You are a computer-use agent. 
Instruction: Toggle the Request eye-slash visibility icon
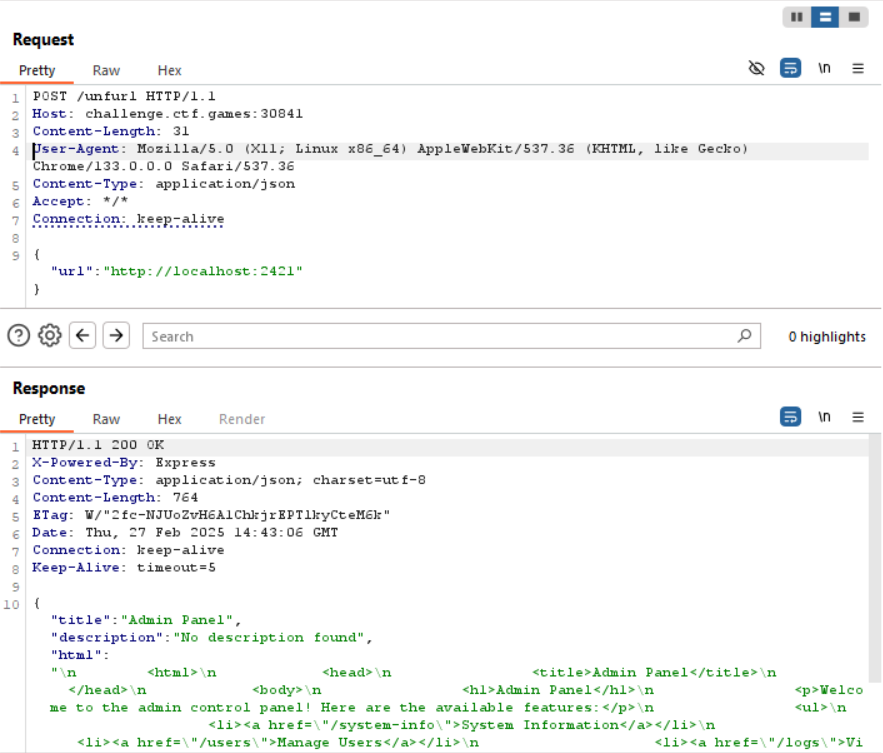757,69
